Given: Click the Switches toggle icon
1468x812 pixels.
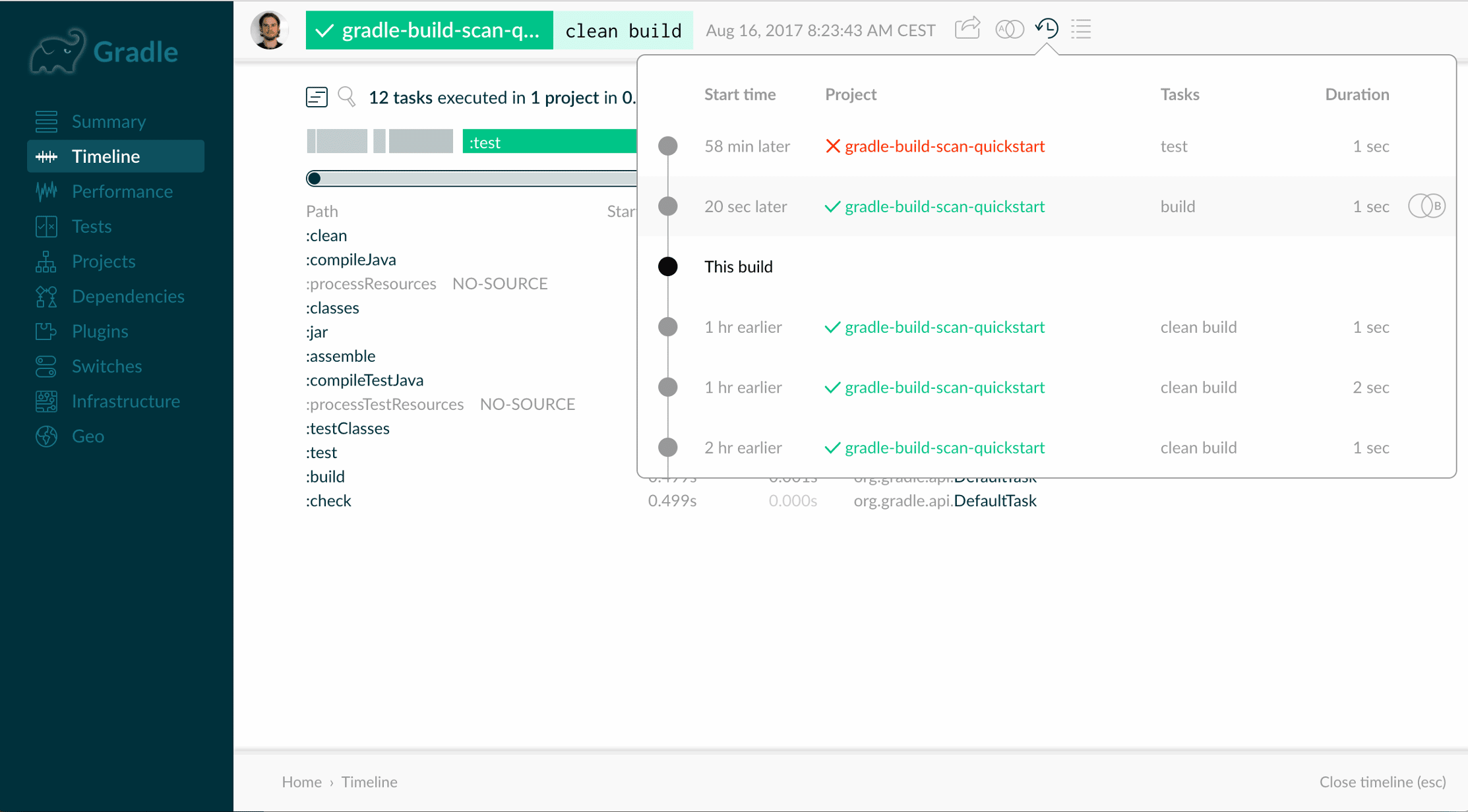Looking at the screenshot, I should coord(46,366).
